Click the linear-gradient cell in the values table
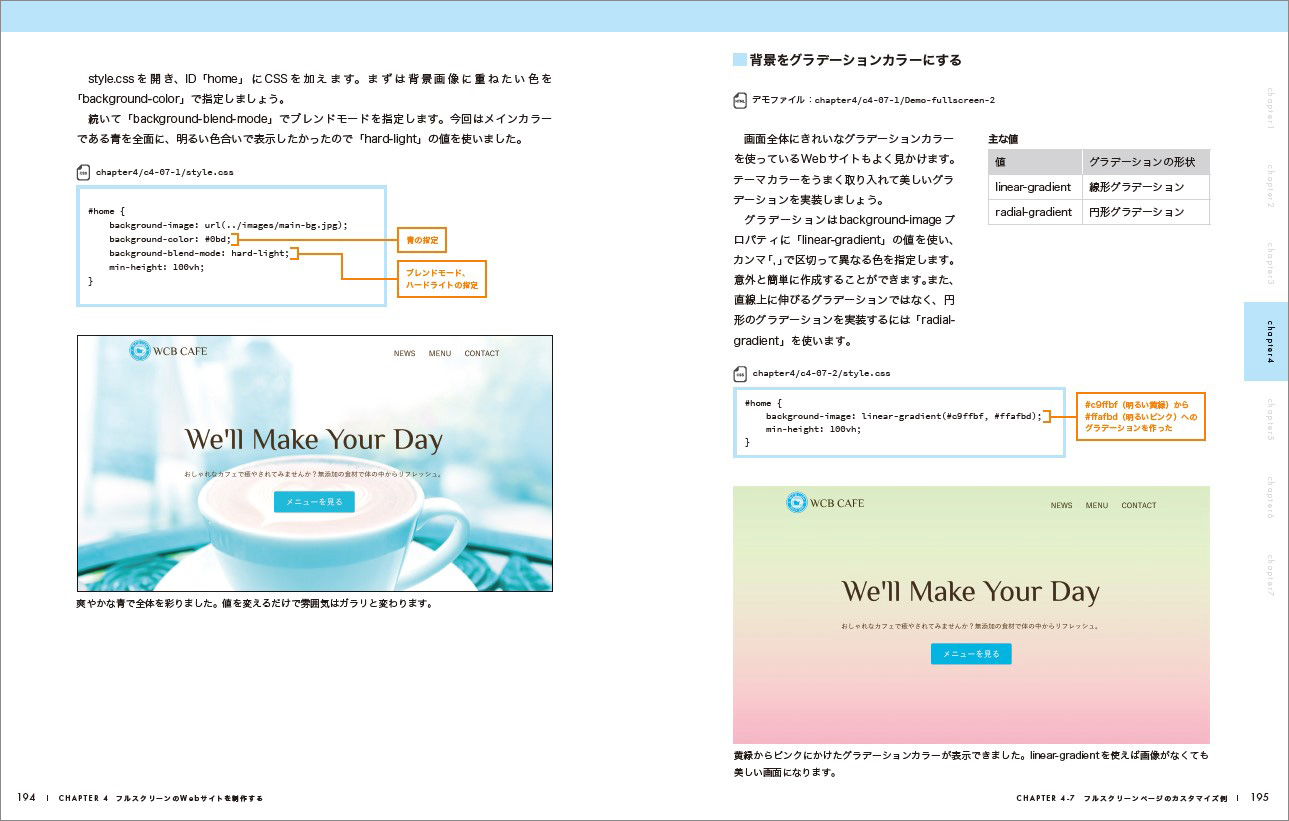Image resolution: width=1289 pixels, height=821 pixels. (x=1034, y=187)
